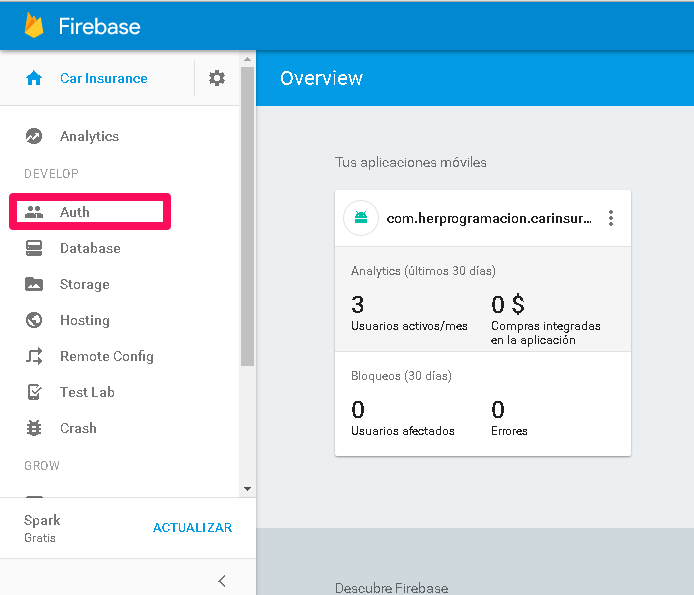Click the GROW section label

point(42,466)
